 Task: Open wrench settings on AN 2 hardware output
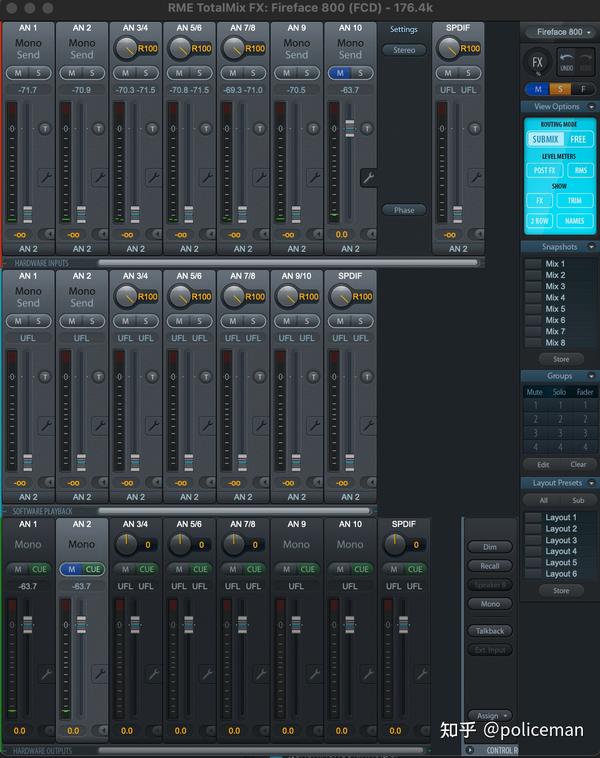point(99,673)
